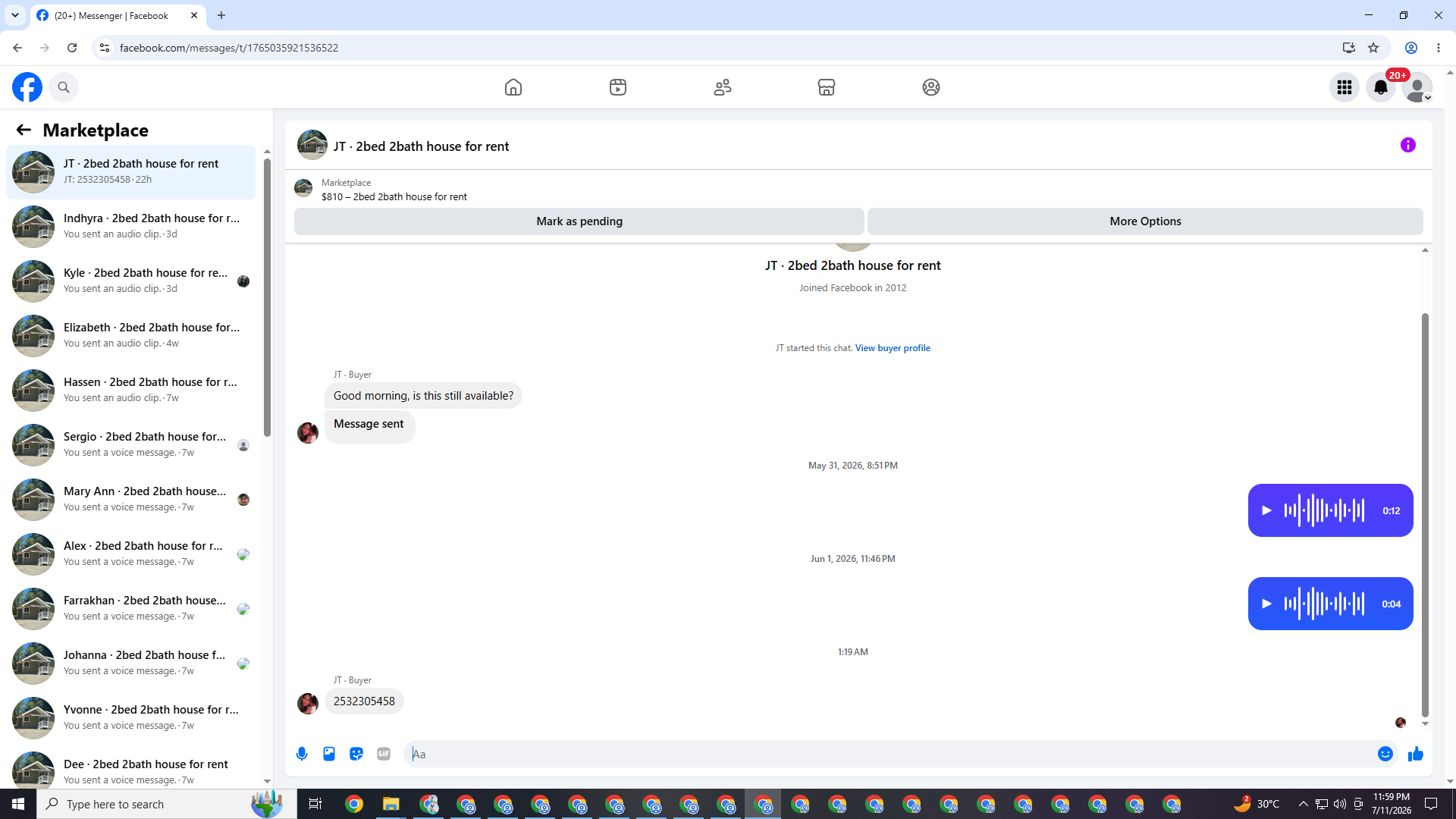Seek in the 0:04 voice message waveform
Viewport: 1456px width, 819px height.
1324,604
